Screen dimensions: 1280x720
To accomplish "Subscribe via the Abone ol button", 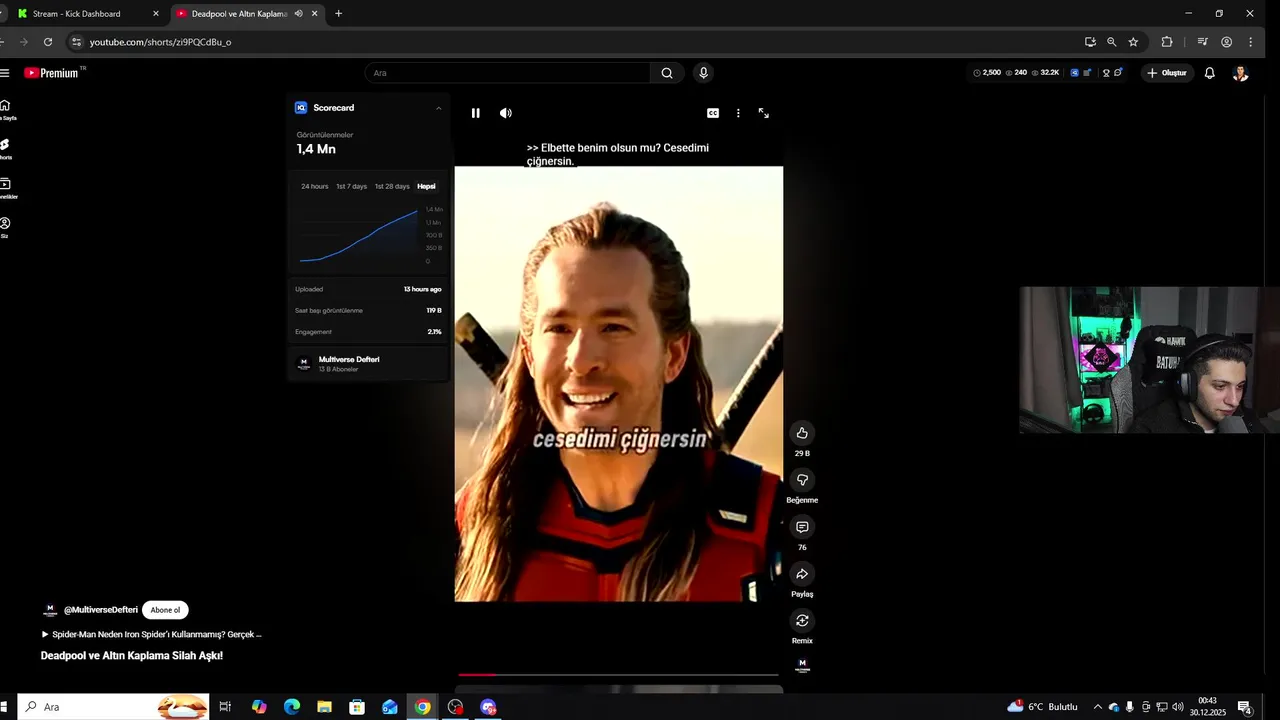I will 165,610.
